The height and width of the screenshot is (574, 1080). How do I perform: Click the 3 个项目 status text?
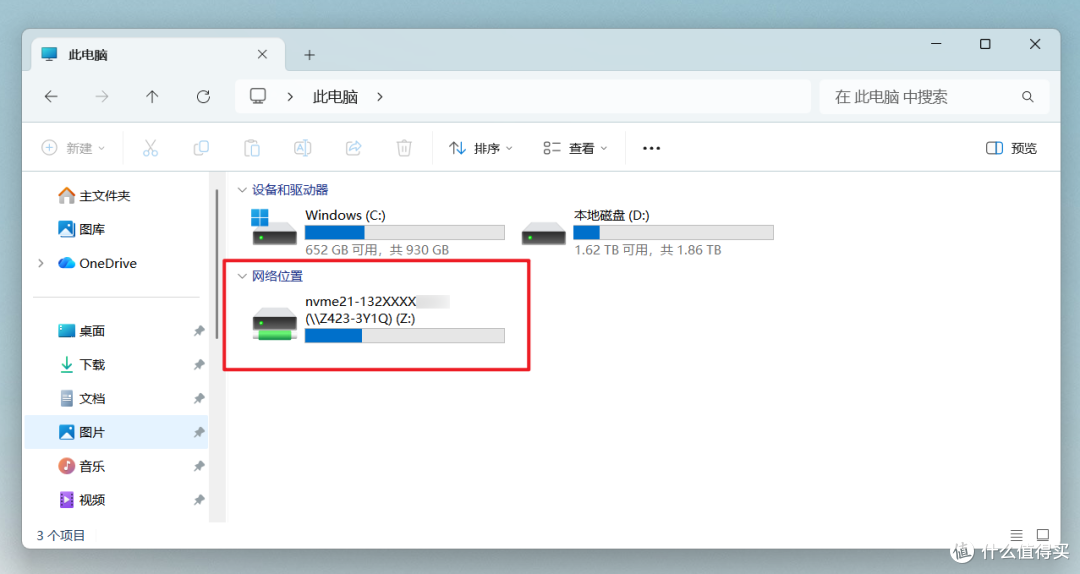coord(61,535)
